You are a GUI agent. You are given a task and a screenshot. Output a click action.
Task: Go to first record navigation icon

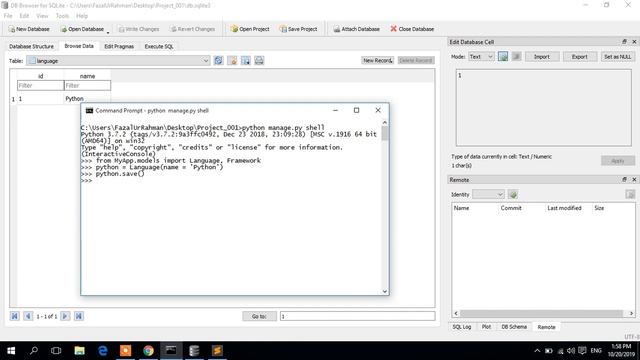[15, 316]
